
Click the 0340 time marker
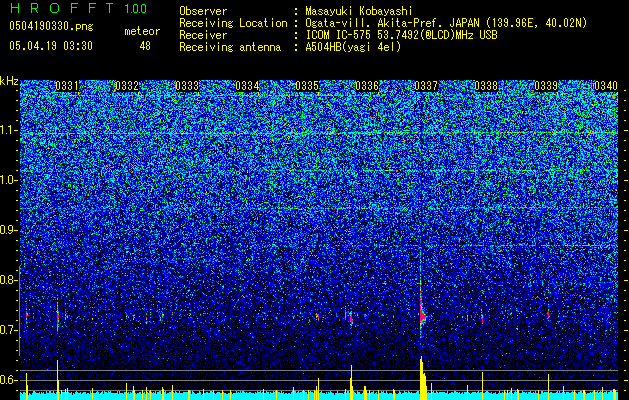tap(606, 86)
